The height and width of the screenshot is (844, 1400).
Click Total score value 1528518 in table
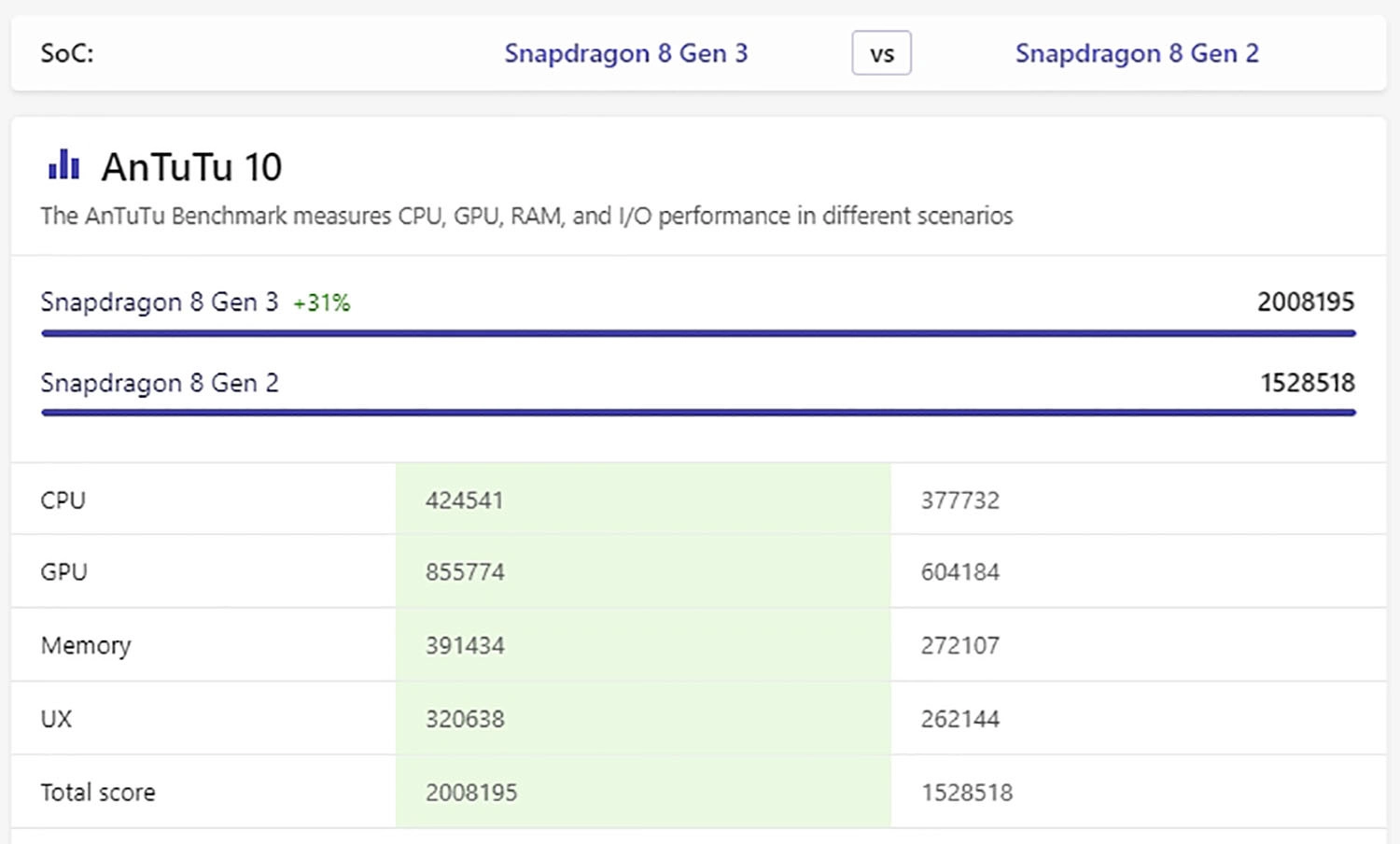967,793
